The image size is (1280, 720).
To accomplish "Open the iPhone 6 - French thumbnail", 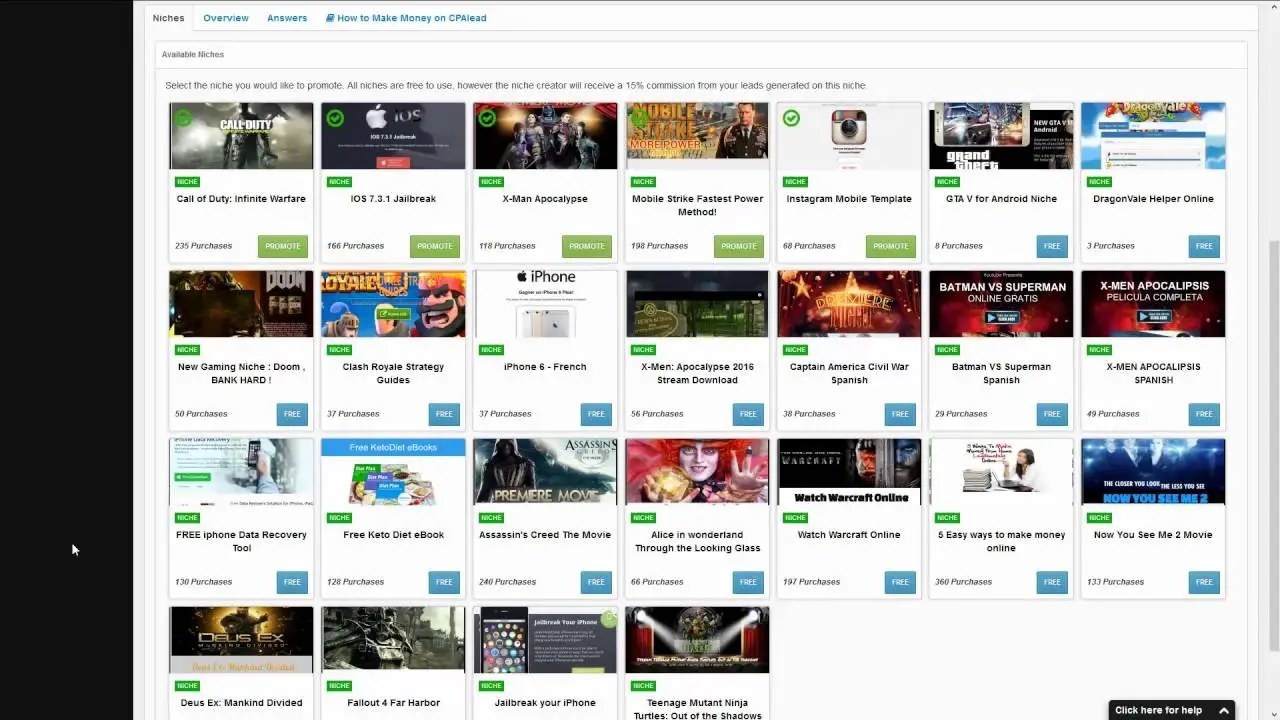I will coord(545,304).
